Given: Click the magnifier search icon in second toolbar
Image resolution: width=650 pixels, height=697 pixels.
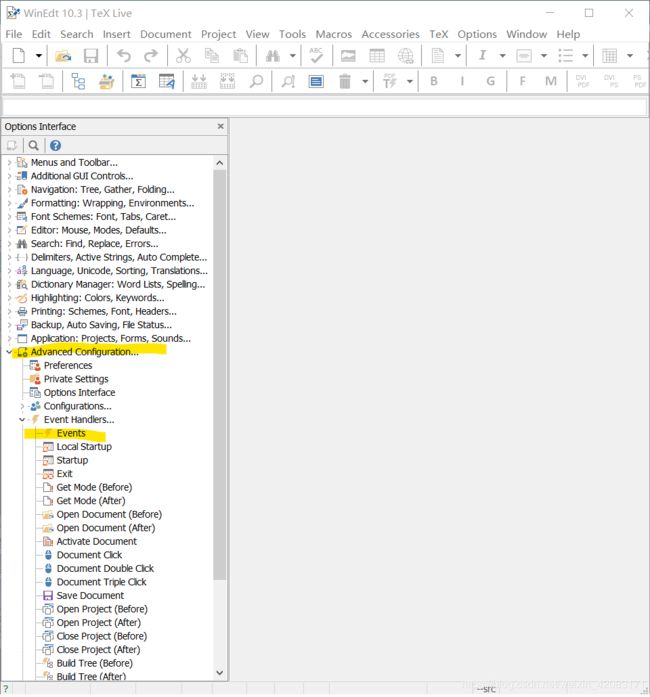Looking at the screenshot, I should (x=257, y=81).
